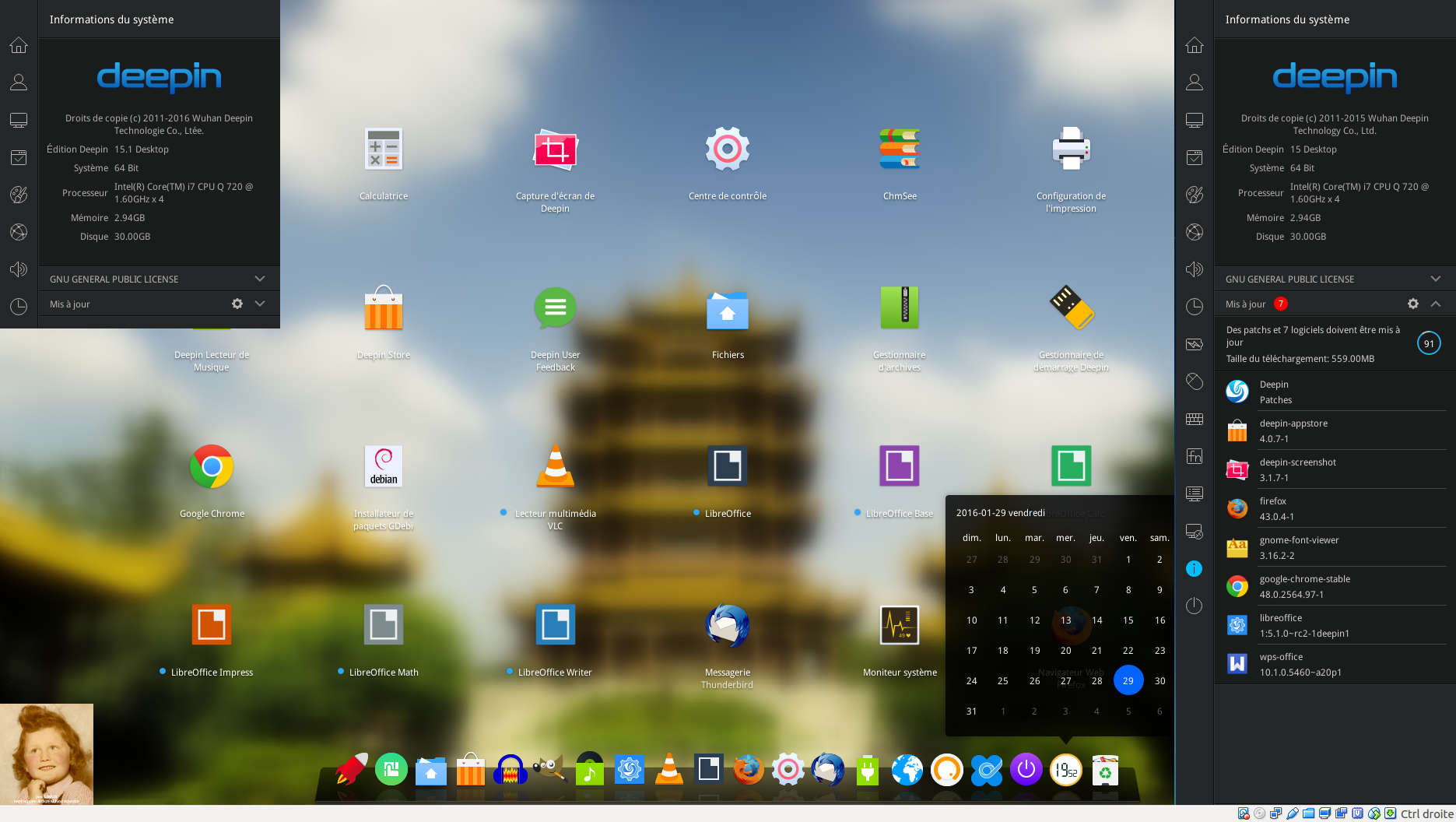Click the clock icon in dock
The height and width of the screenshot is (822, 1456).
click(x=1065, y=770)
